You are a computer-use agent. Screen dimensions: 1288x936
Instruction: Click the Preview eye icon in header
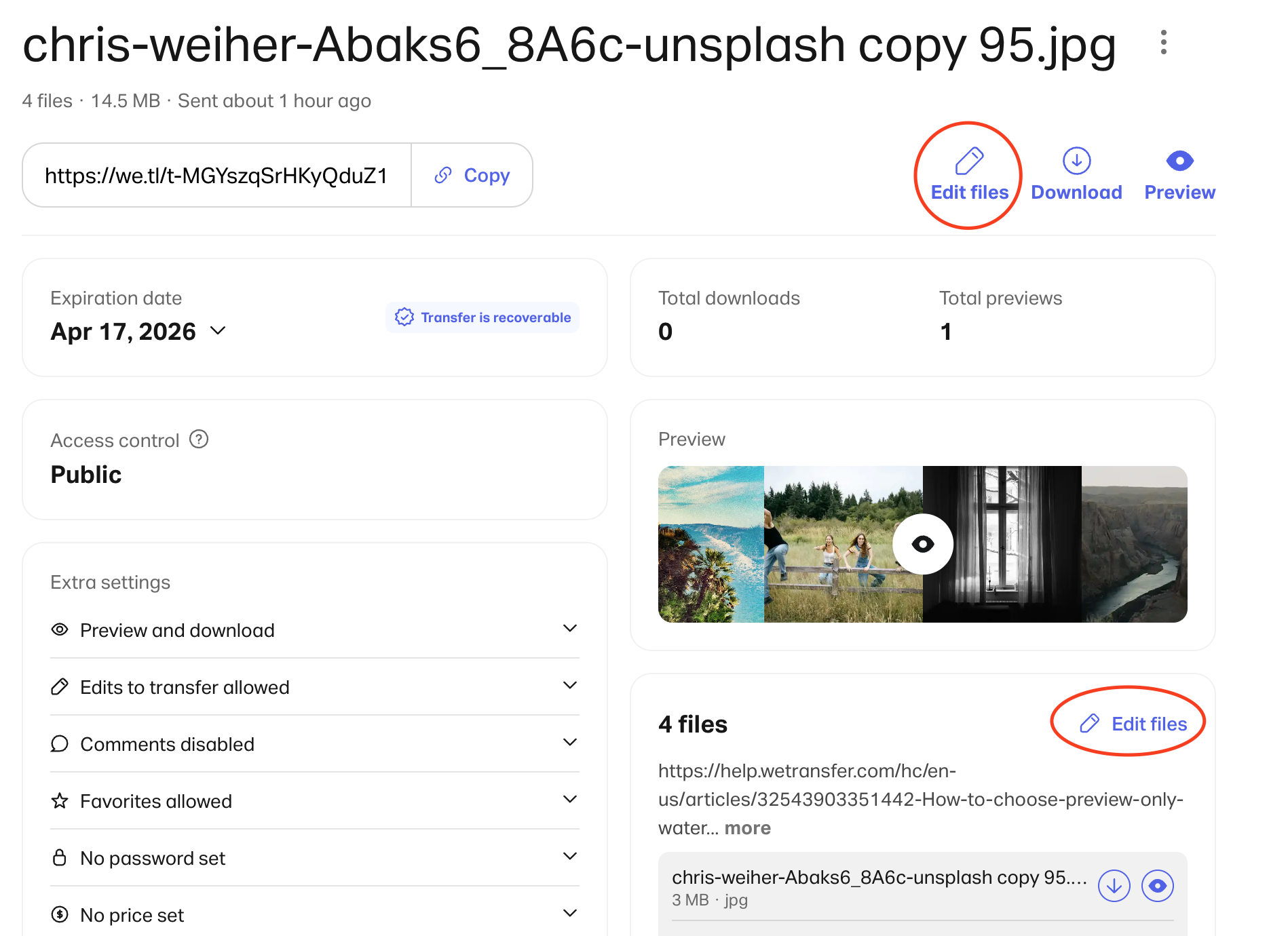coord(1179,161)
